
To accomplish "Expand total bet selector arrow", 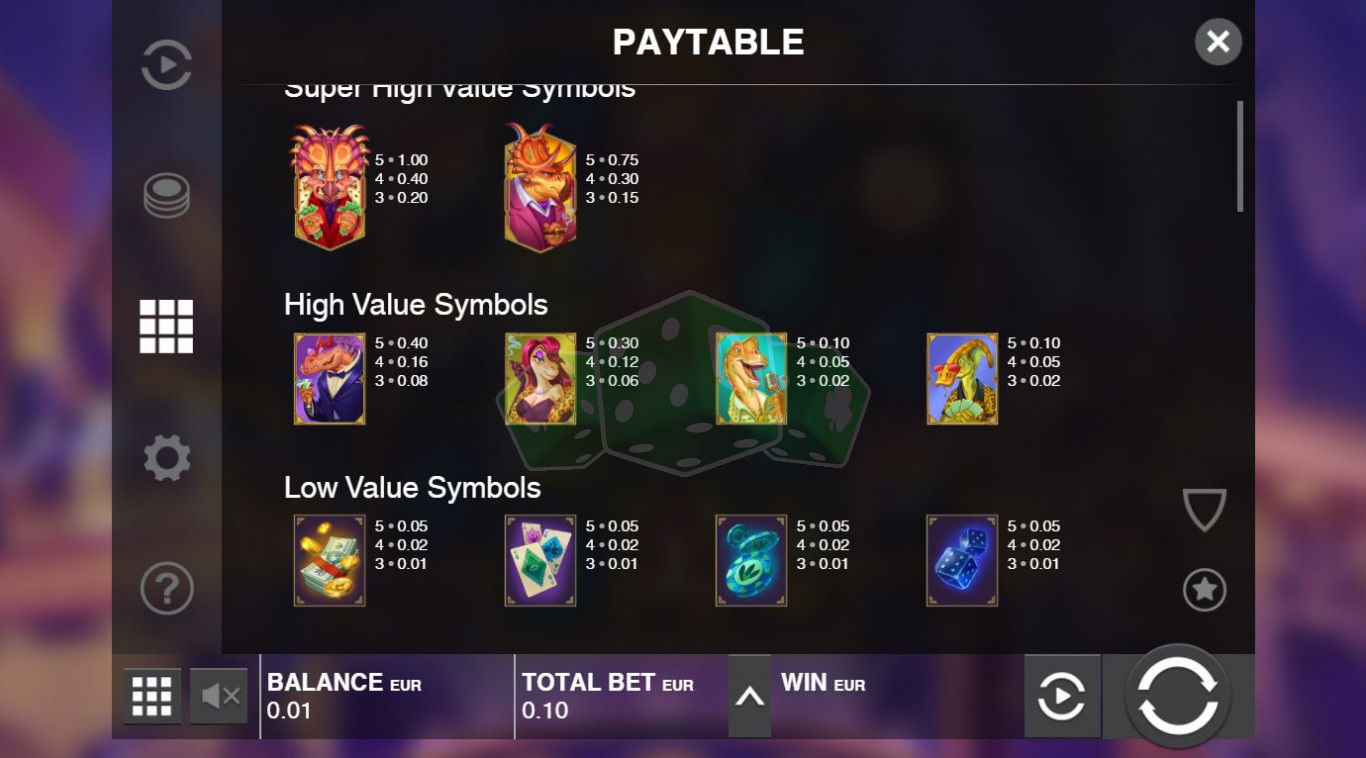I will (749, 697).
